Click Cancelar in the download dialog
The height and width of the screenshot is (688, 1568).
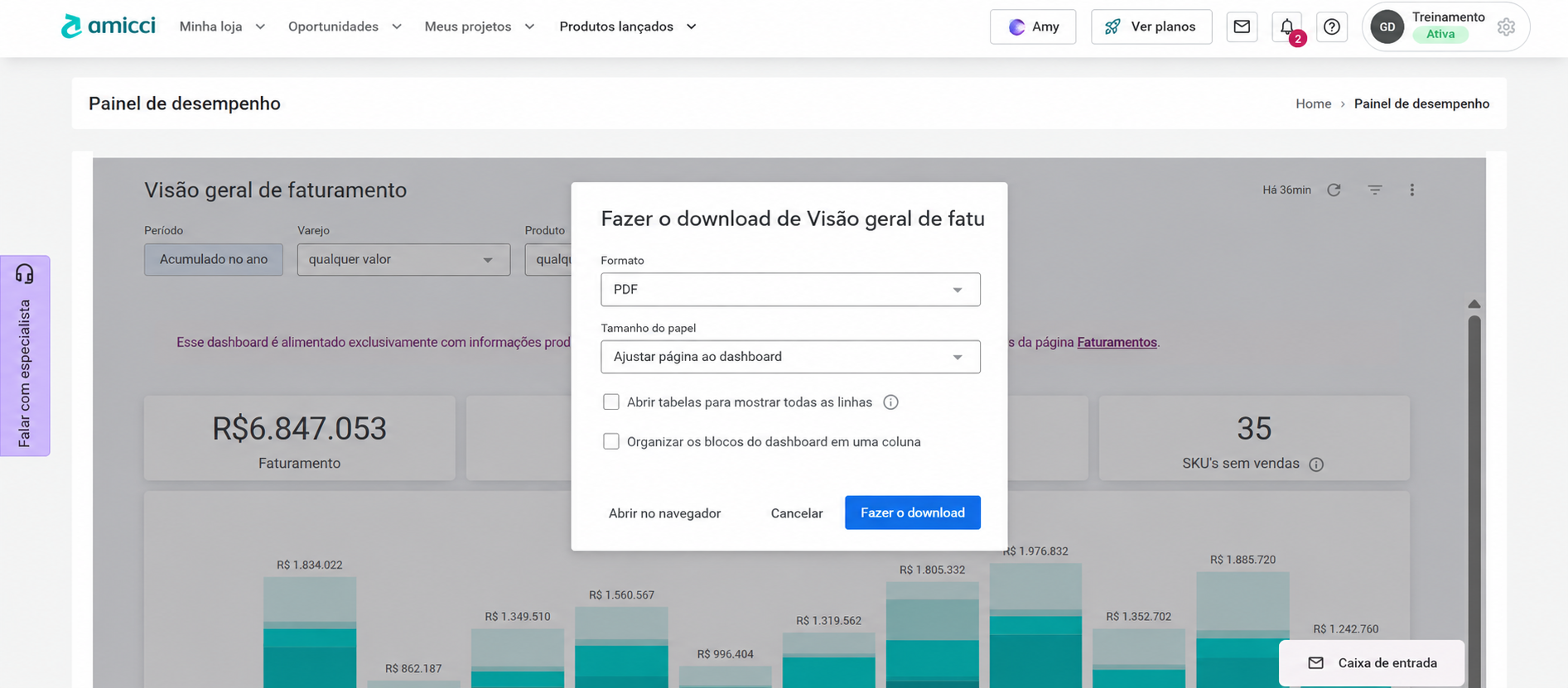(x=797, y=513)
